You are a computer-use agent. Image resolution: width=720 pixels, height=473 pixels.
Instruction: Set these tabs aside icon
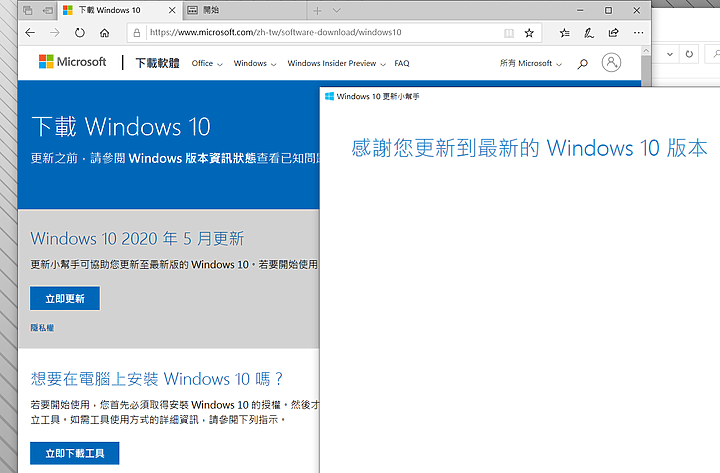coord(48,10)
